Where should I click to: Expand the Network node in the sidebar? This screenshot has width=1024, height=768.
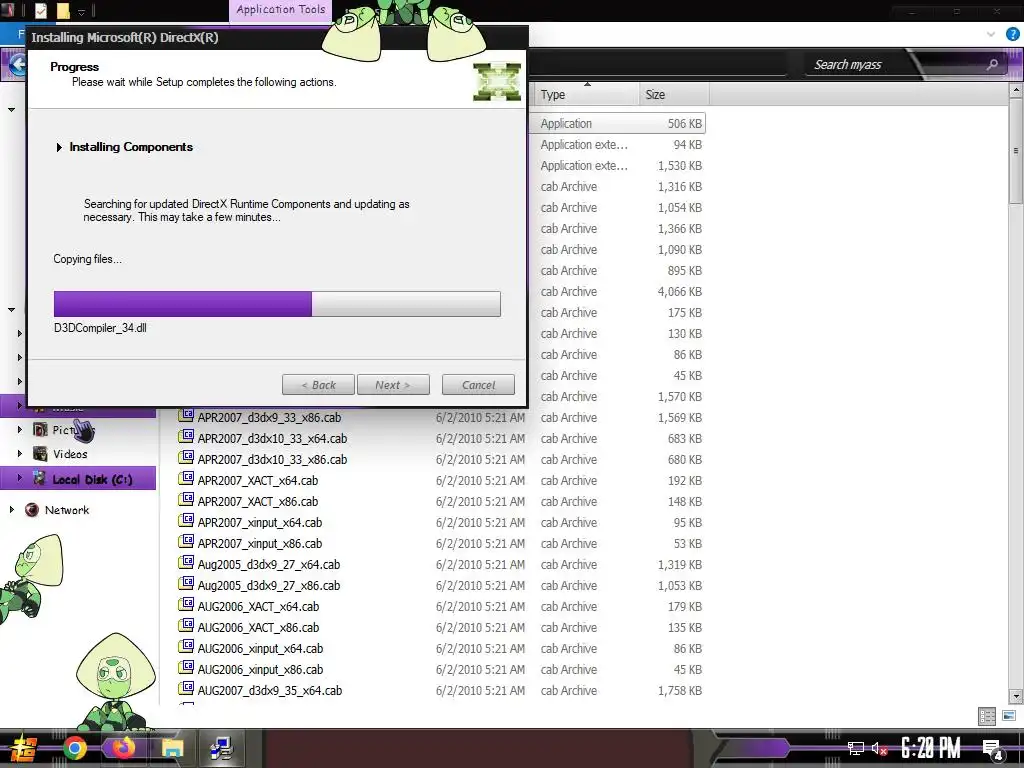tap(12, 510)
